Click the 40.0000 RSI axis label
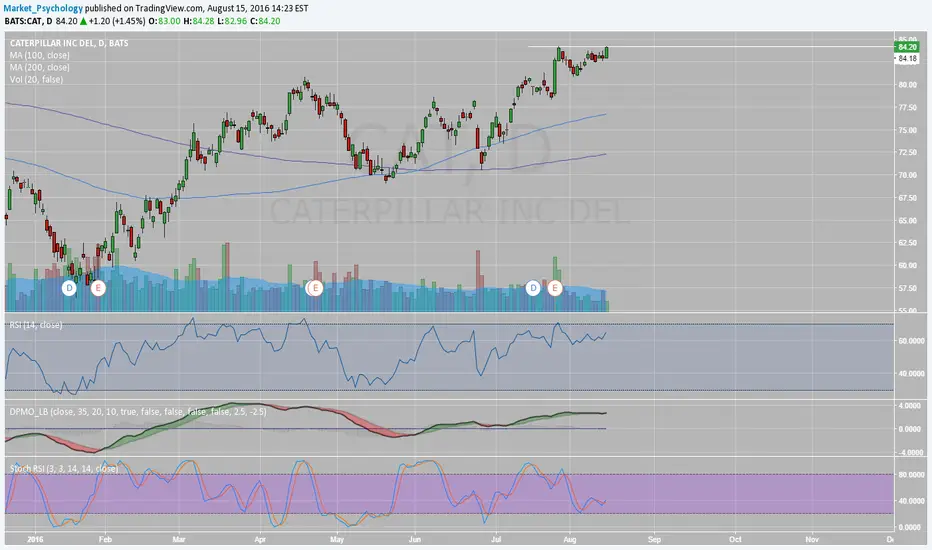 click(x=911, y=374)
